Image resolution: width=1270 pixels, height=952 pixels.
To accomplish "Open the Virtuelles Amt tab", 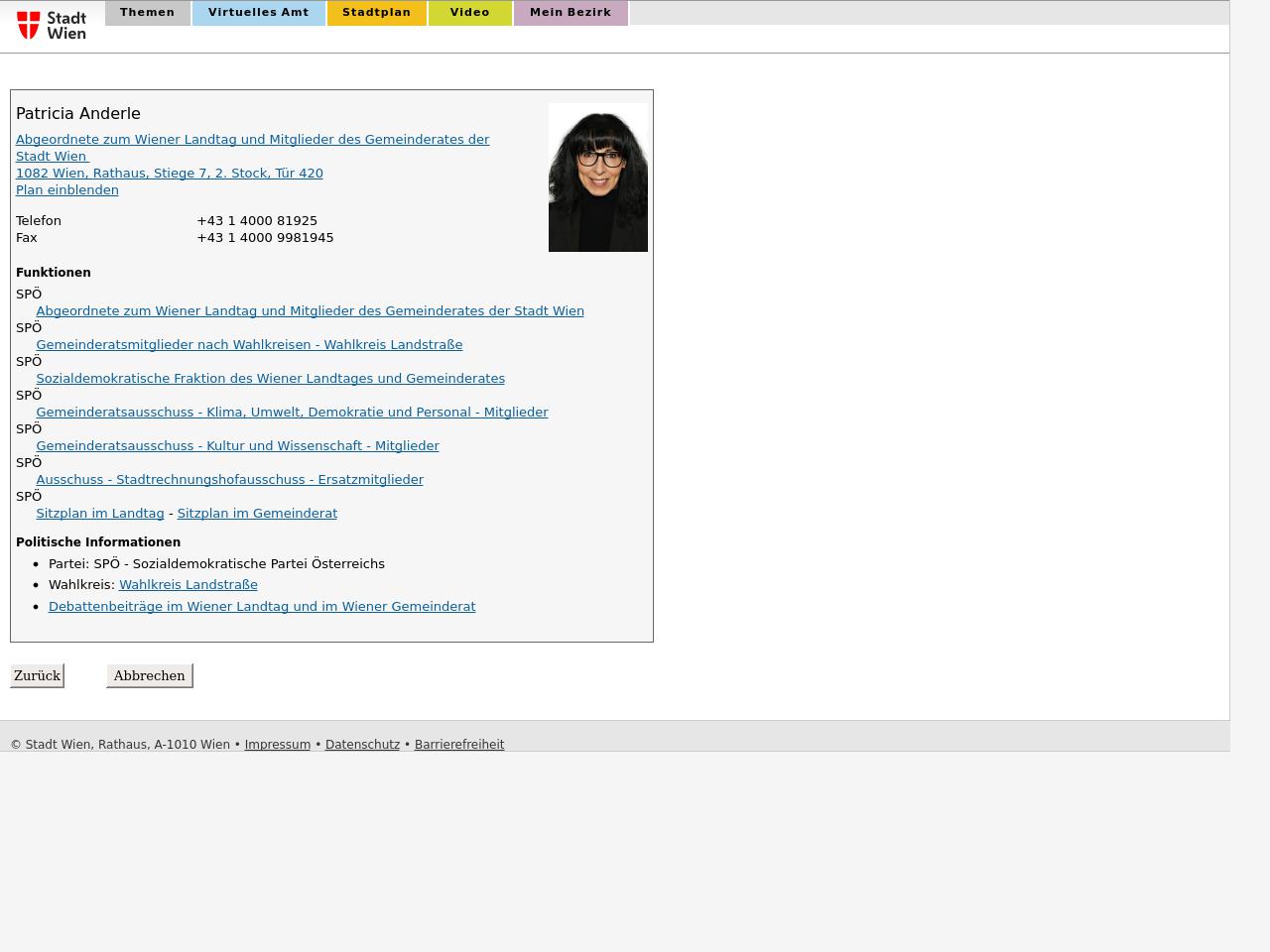I will (259, 13).
